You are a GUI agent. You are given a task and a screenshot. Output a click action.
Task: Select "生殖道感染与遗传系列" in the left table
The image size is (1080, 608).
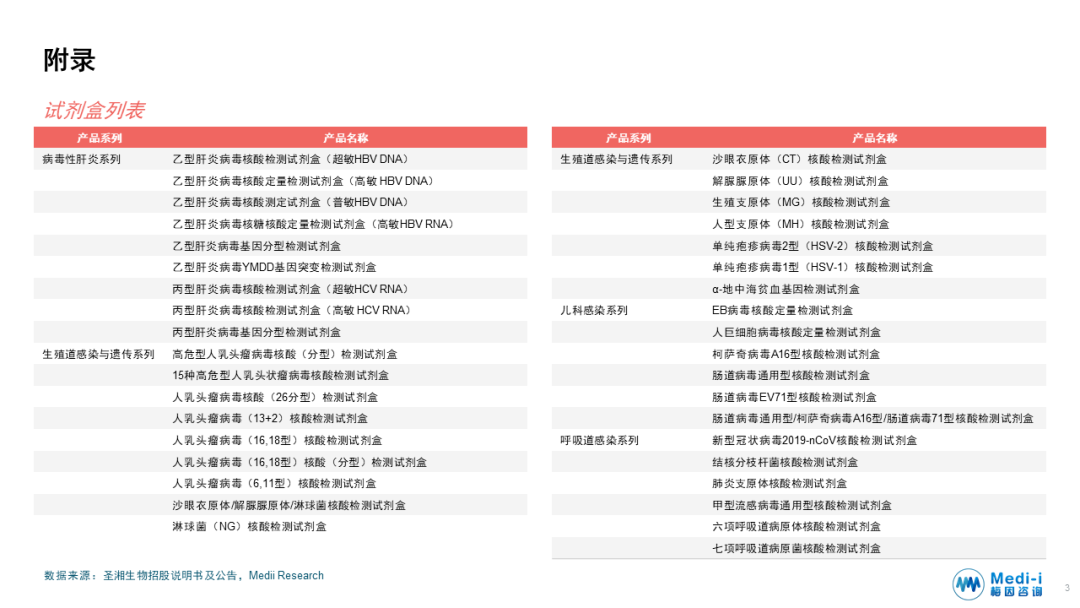coord(98,354)
